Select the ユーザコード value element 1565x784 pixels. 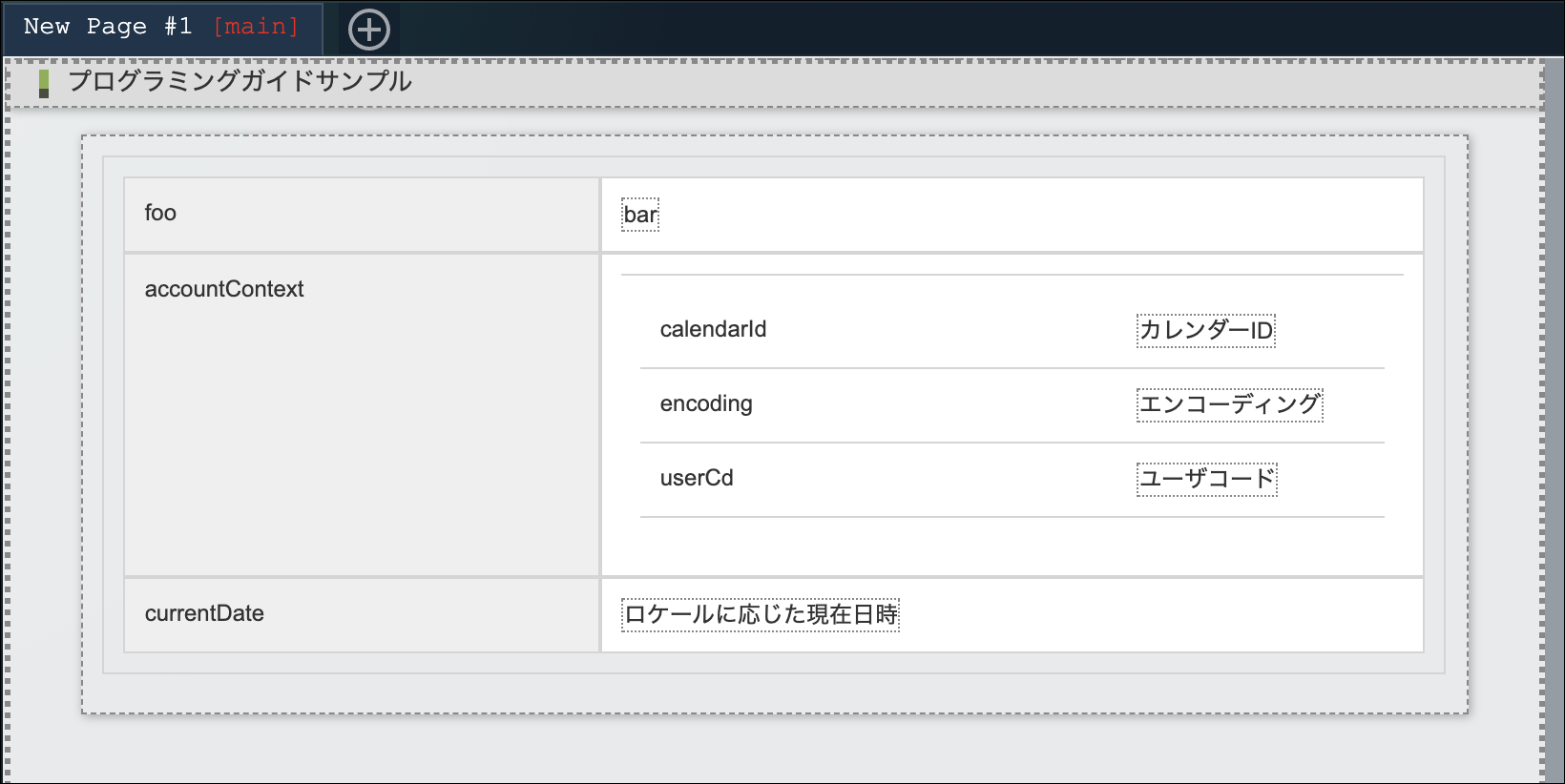coord(1207,479)
